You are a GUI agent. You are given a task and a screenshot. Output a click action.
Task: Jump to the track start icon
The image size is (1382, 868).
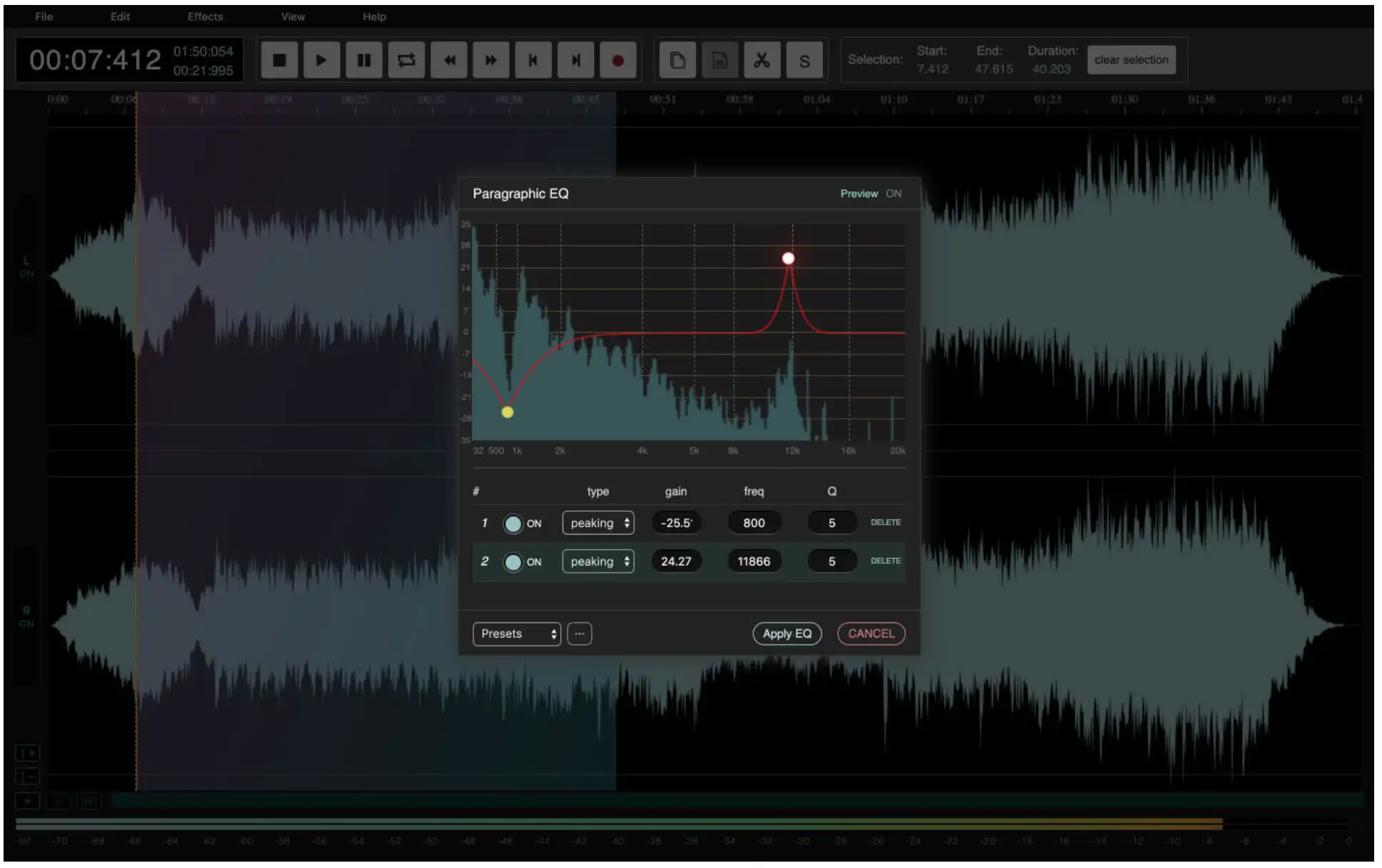(x=533, y=60)
